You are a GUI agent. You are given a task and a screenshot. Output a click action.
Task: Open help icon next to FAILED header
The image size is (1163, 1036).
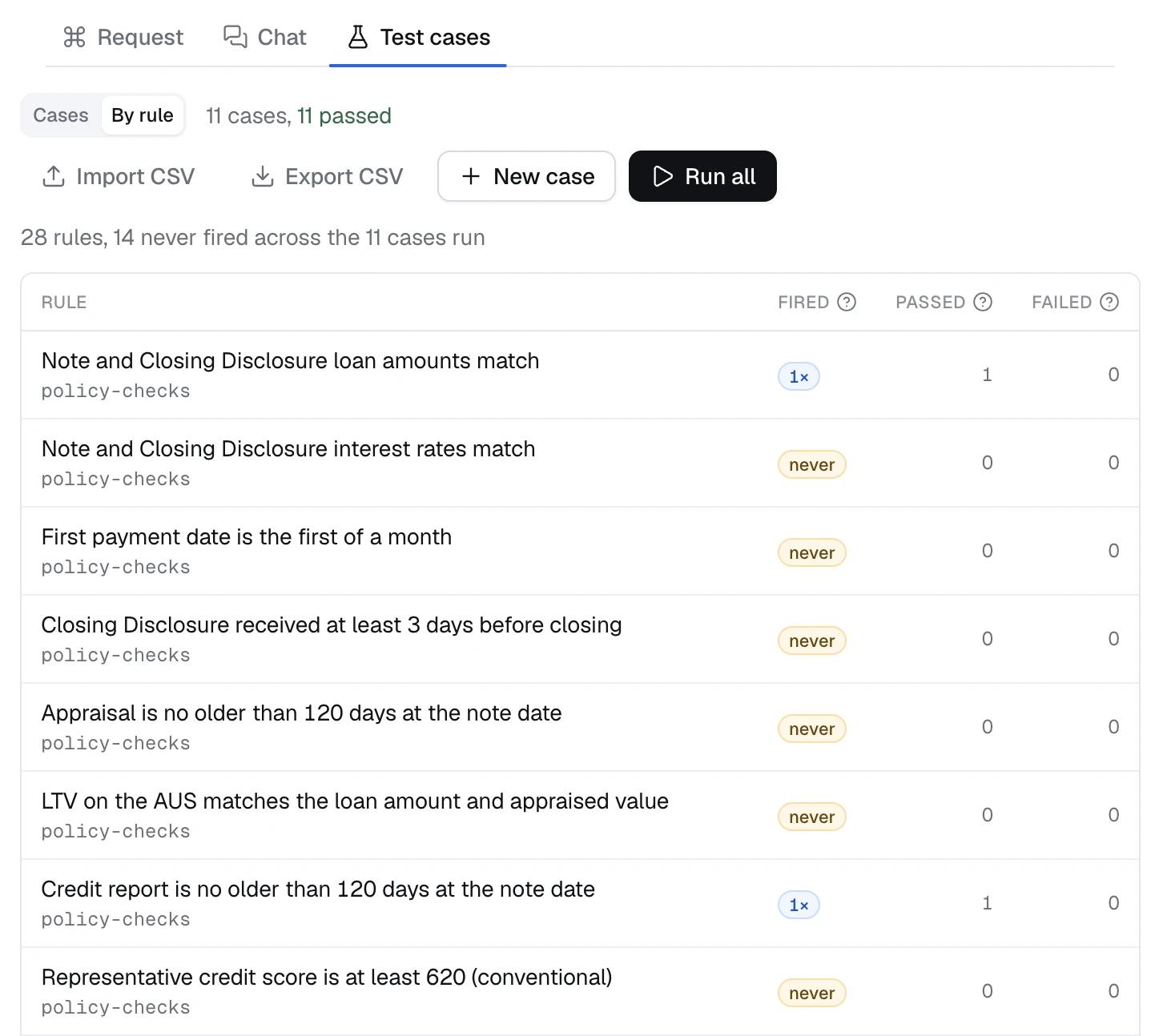1109,302
